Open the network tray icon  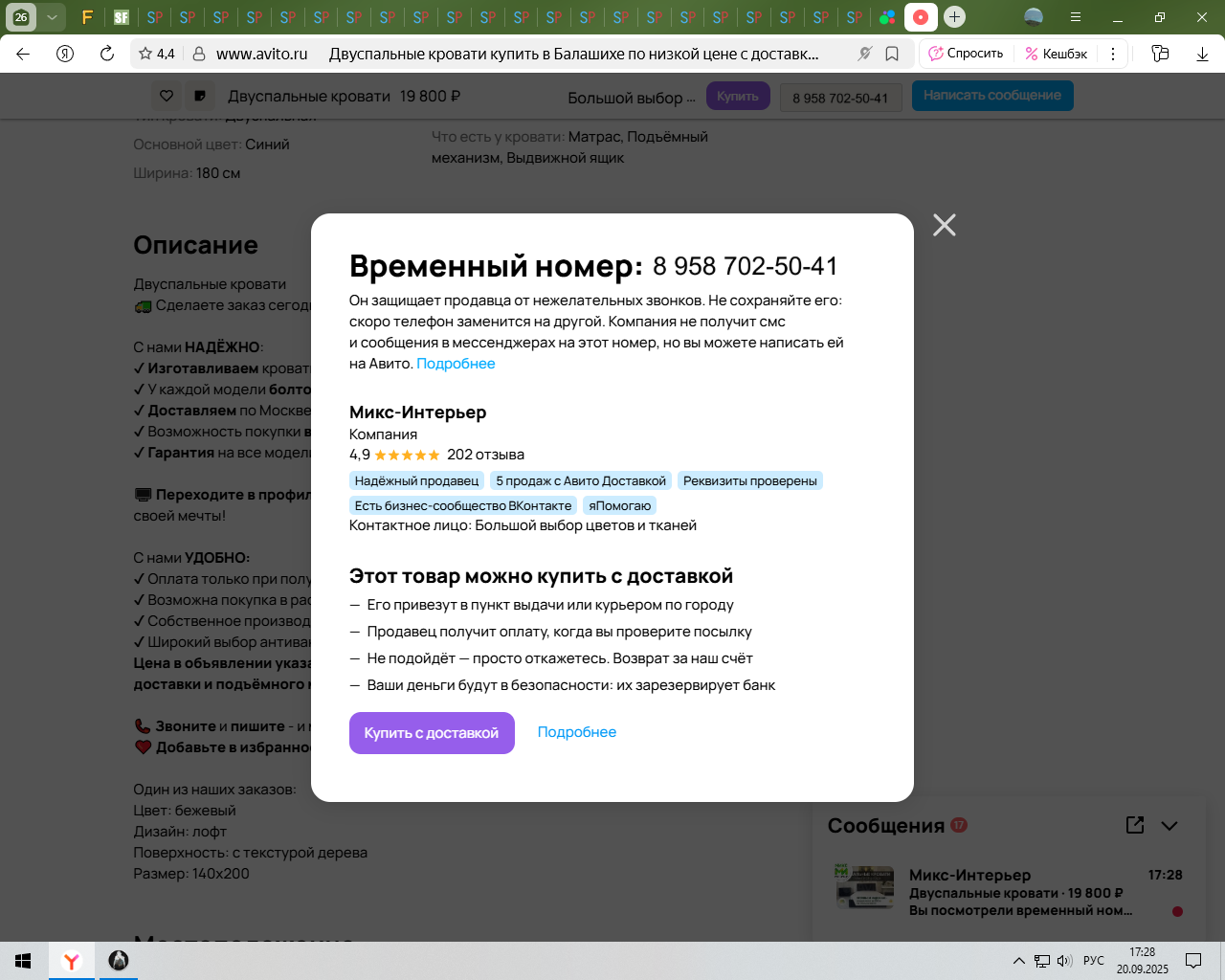point(1042,961)
